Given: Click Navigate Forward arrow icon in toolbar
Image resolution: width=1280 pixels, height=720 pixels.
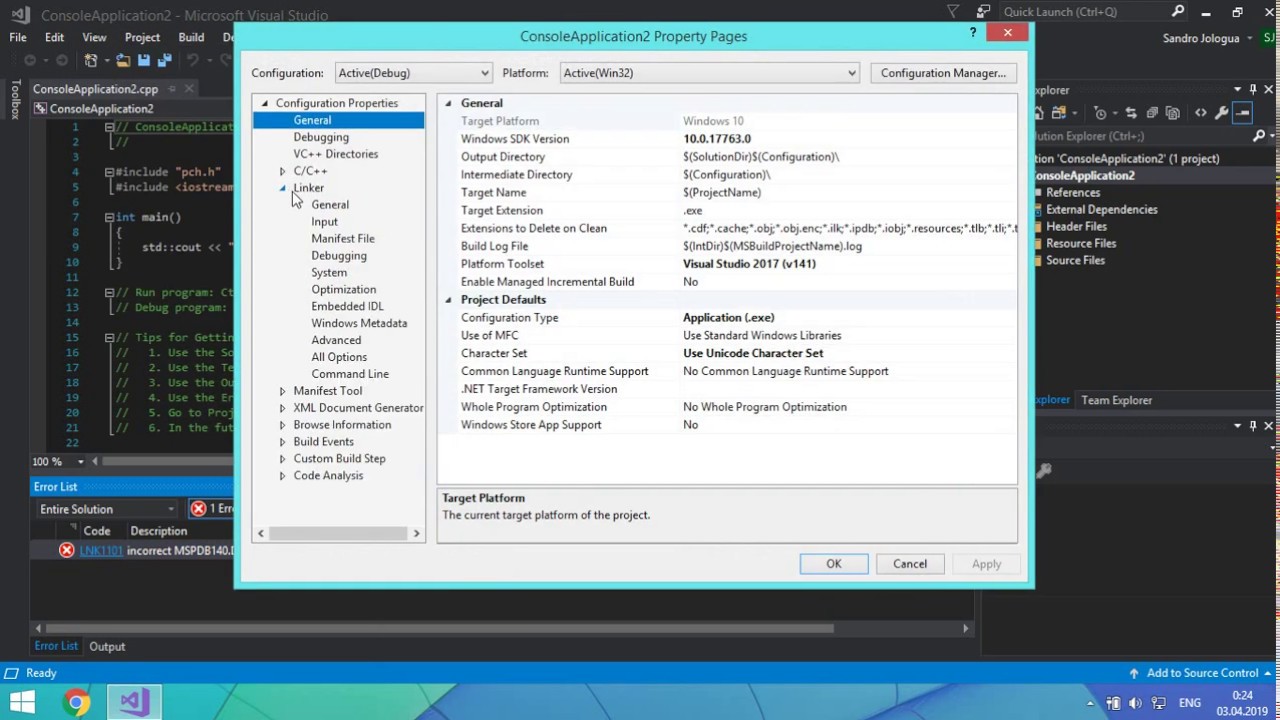Looking at the screenshot, I should pos(62,60).
